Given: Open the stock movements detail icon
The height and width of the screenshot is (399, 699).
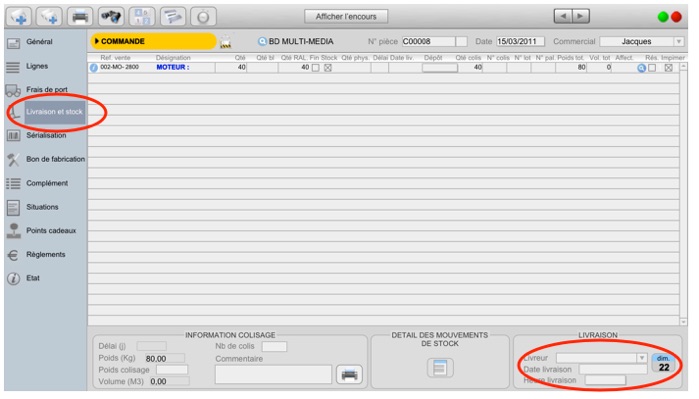Looking at the screenshot, I should tap(440, 368).
